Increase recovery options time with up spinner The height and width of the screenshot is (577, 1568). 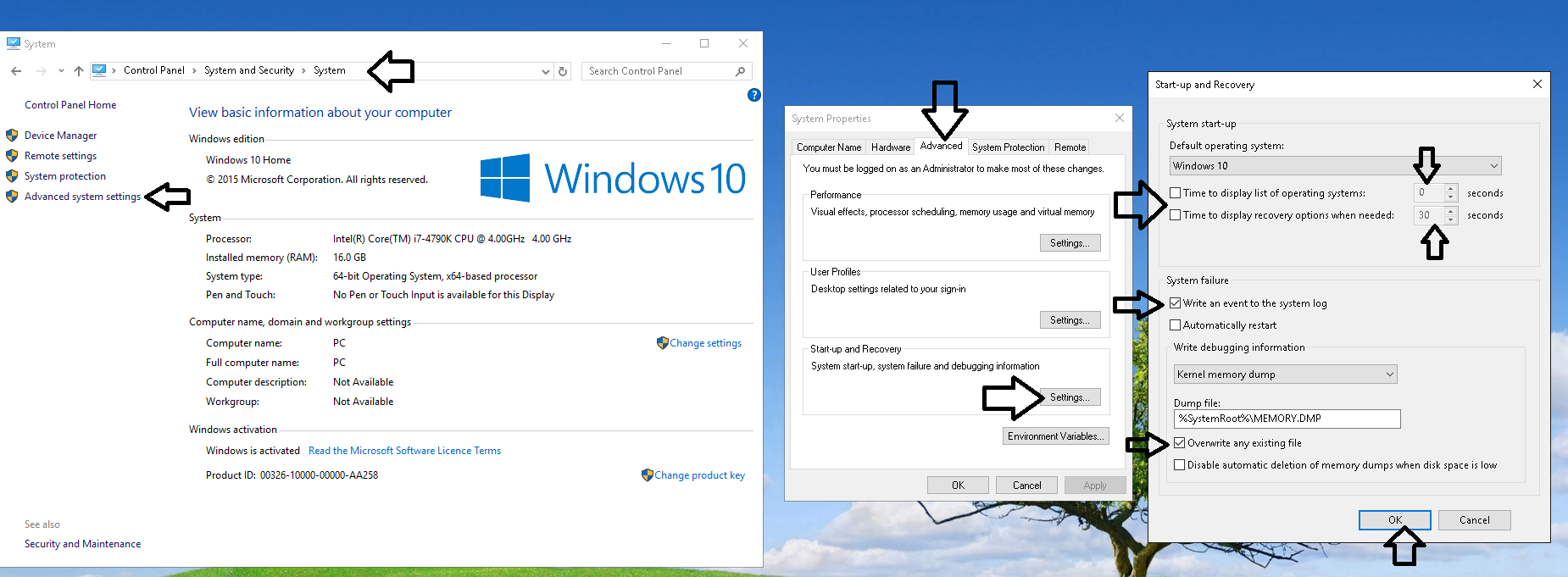click(1451, 211)
